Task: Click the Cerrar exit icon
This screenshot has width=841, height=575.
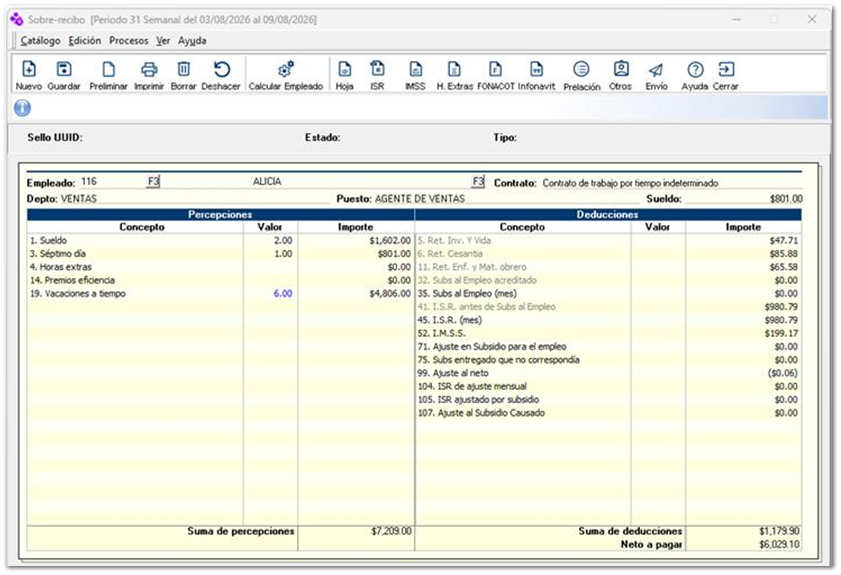Action: point(726,69)
